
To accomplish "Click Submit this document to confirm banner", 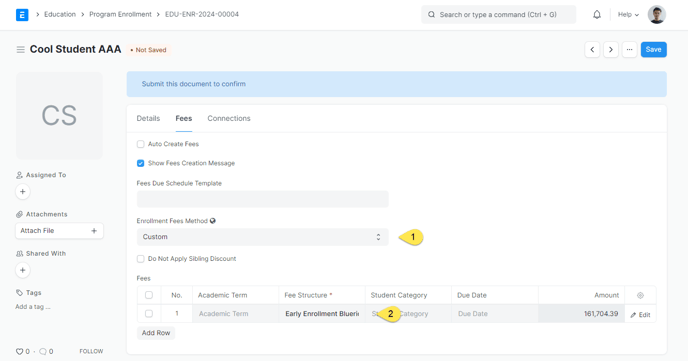I will point(397,84).
